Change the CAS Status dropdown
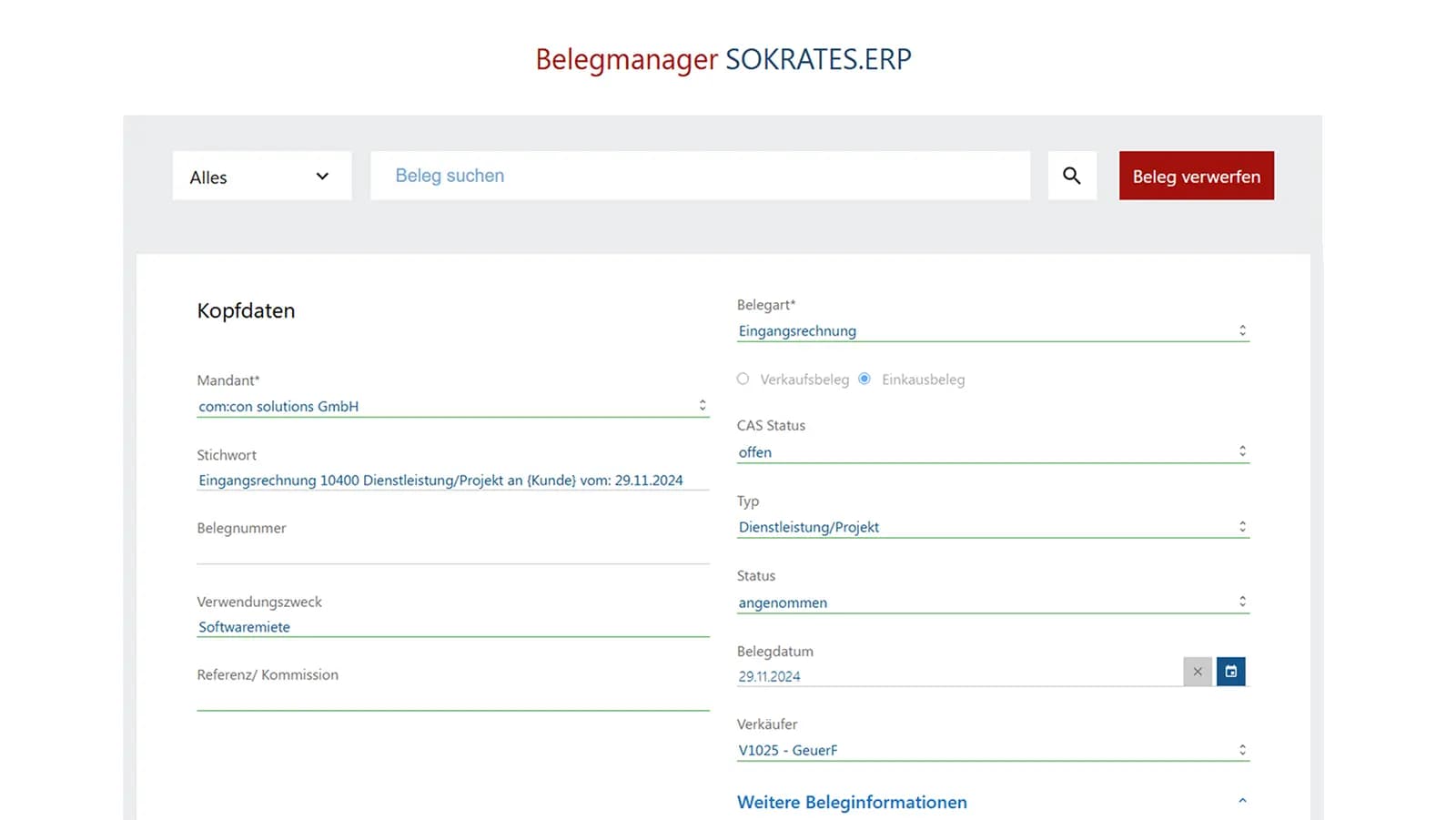The width and height of the screenshot is (1456, 820). [x=992, y=452]
